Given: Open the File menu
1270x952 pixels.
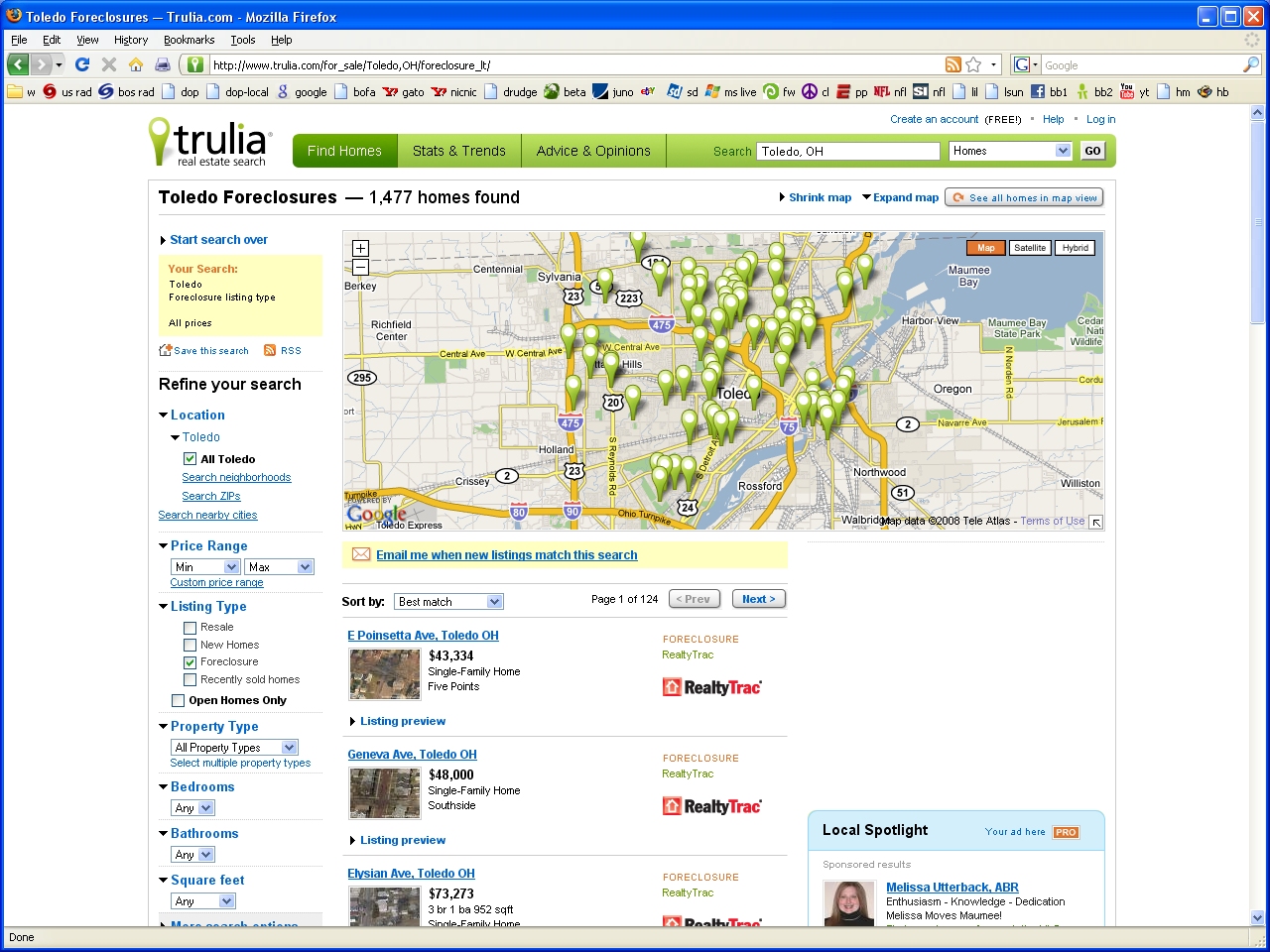Looking at the screenshot, I should [x=19, y=40].
